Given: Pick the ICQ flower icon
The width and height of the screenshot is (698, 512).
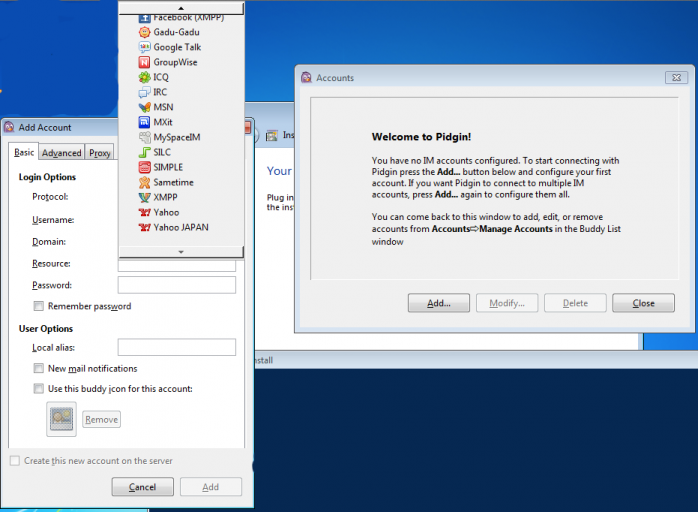Looking at the screenshot, I should (x=145, y=77).
